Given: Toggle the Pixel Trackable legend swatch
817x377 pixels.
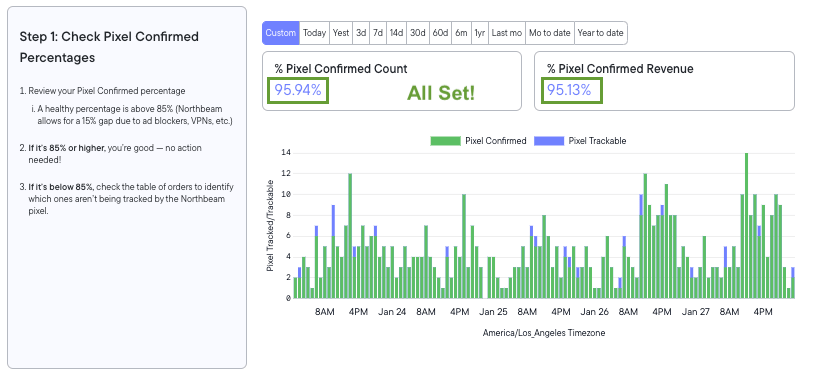Looking at the screenshot, I should (549, 141).
